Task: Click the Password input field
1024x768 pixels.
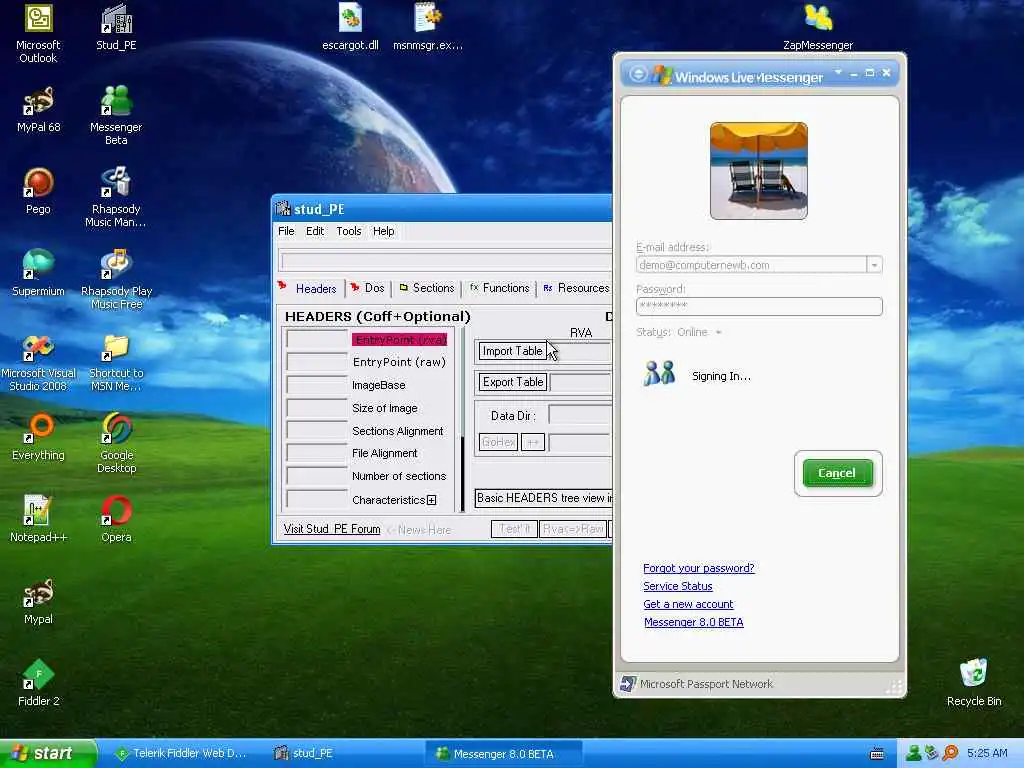Action: point(759,306)
